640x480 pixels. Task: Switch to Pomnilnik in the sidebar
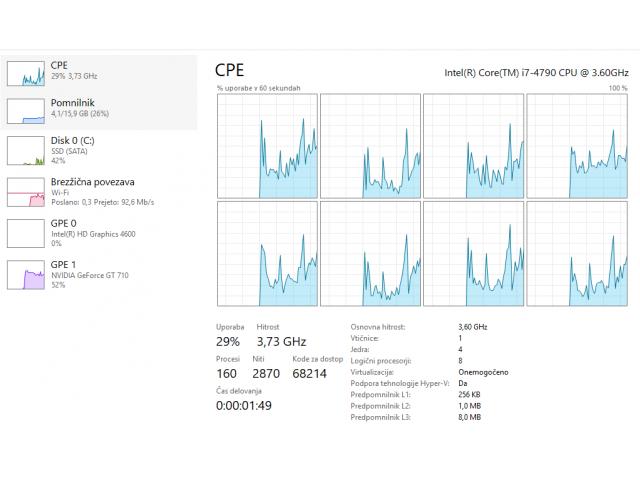click(72, 103)
